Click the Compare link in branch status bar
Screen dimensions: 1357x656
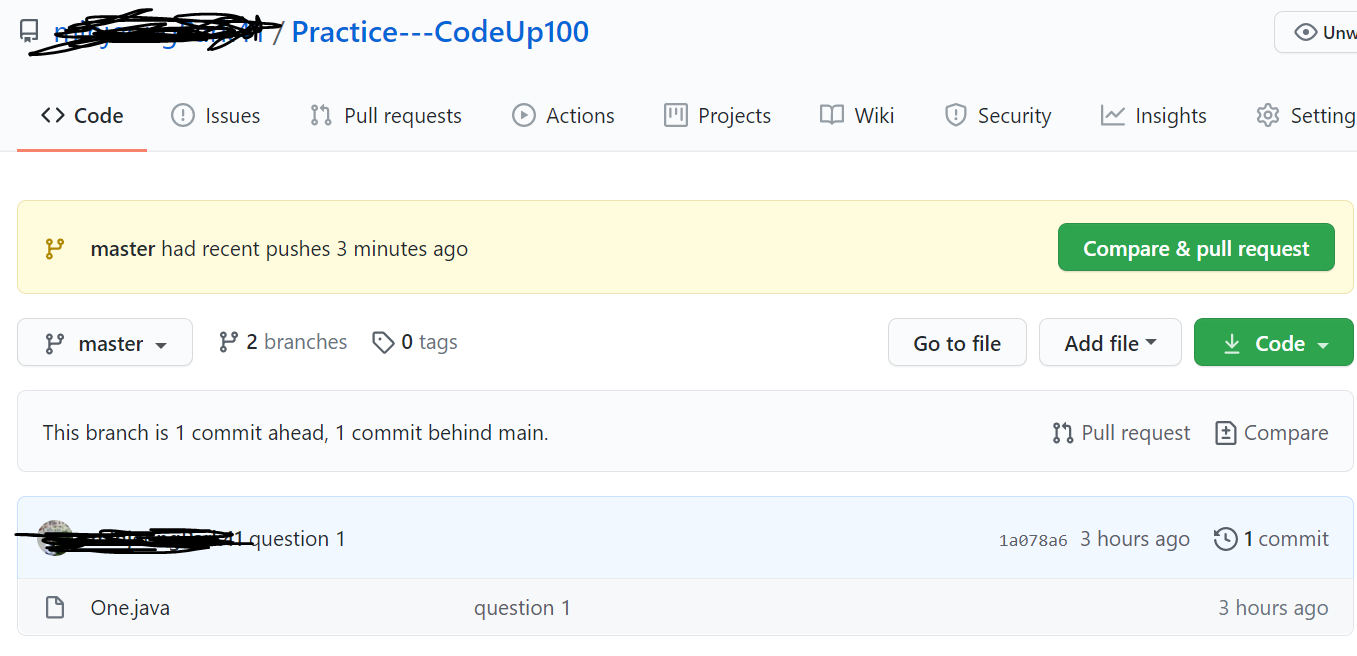pos(1271,433)
